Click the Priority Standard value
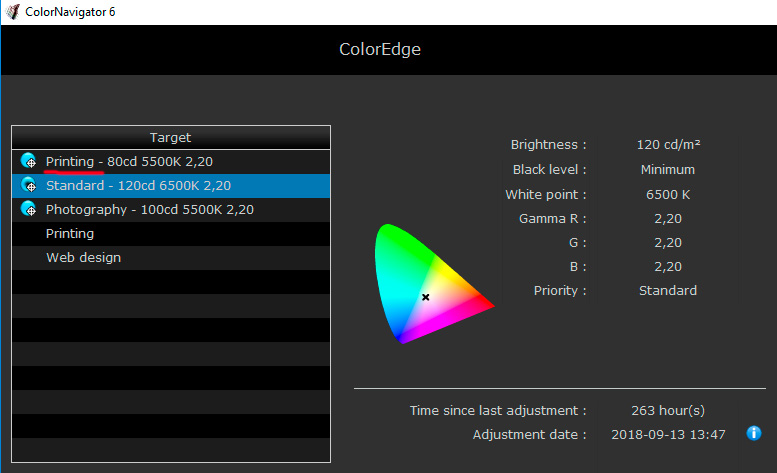Image resolution: width=777 pixels, height=473 pixels. point(668,291)
